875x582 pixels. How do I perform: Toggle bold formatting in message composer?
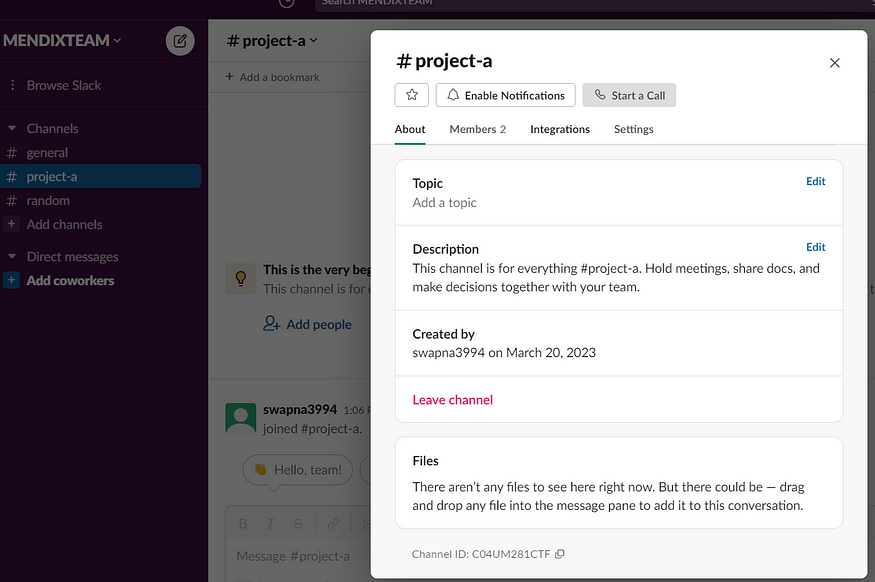(243, 524)
